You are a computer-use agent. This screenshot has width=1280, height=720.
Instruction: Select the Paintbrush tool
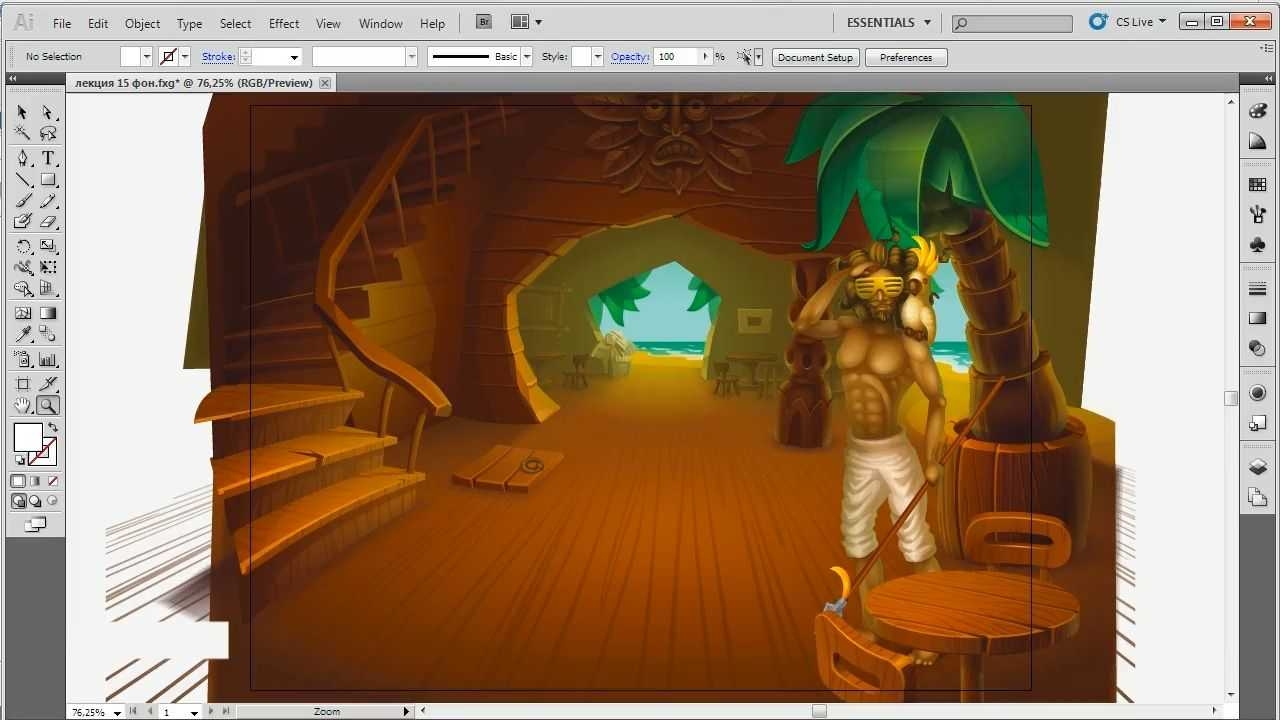[x=23, y=202]
